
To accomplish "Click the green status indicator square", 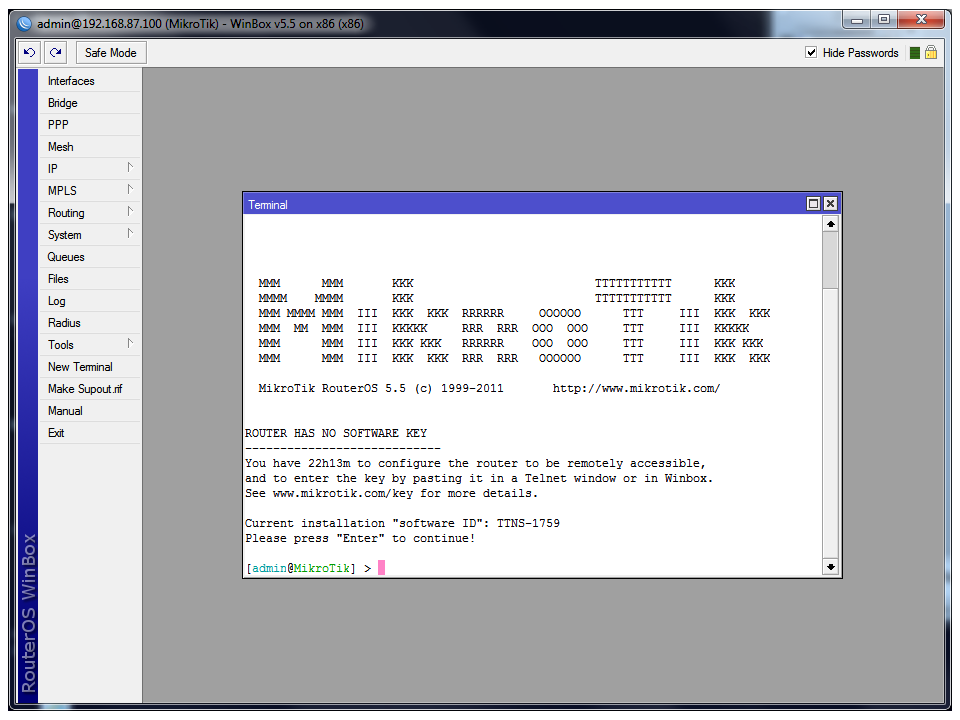I will tap(914, 52).
